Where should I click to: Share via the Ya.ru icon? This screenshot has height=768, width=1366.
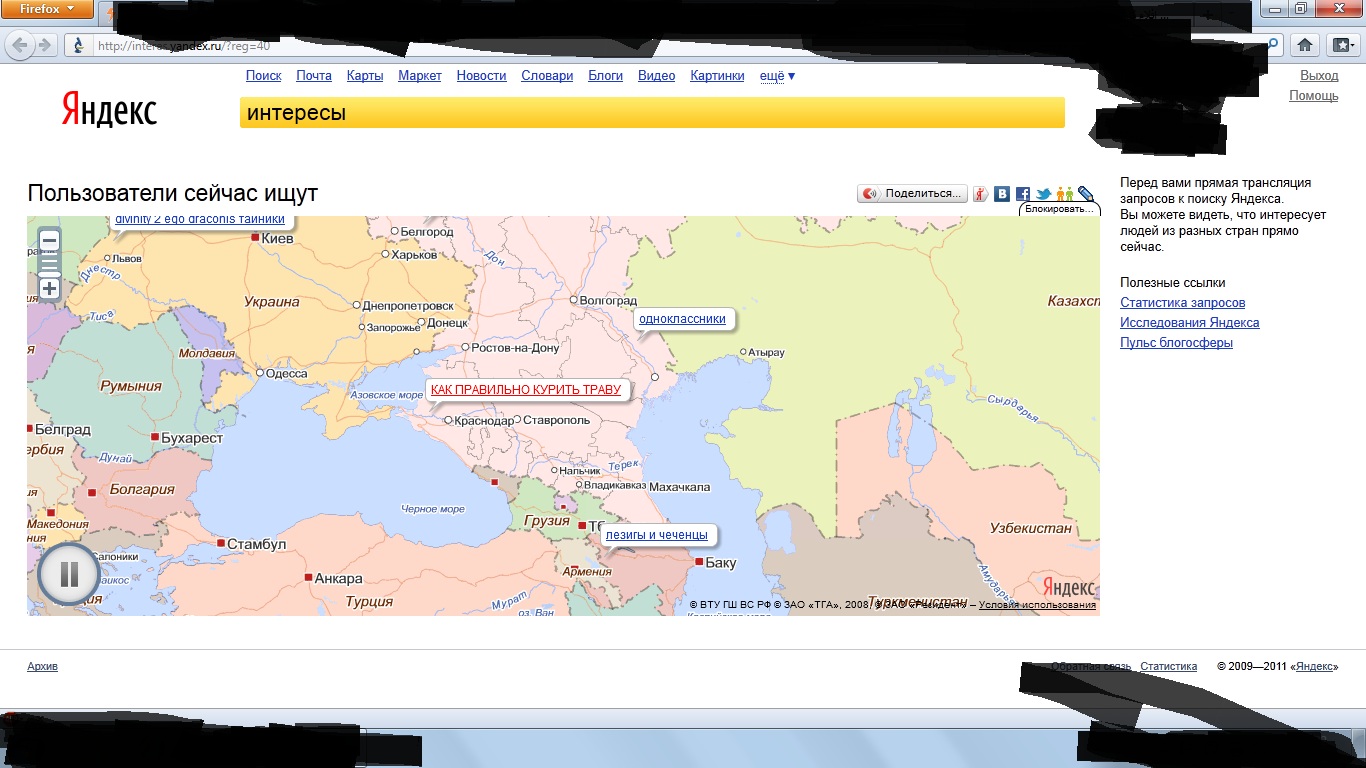coord(981,194)
